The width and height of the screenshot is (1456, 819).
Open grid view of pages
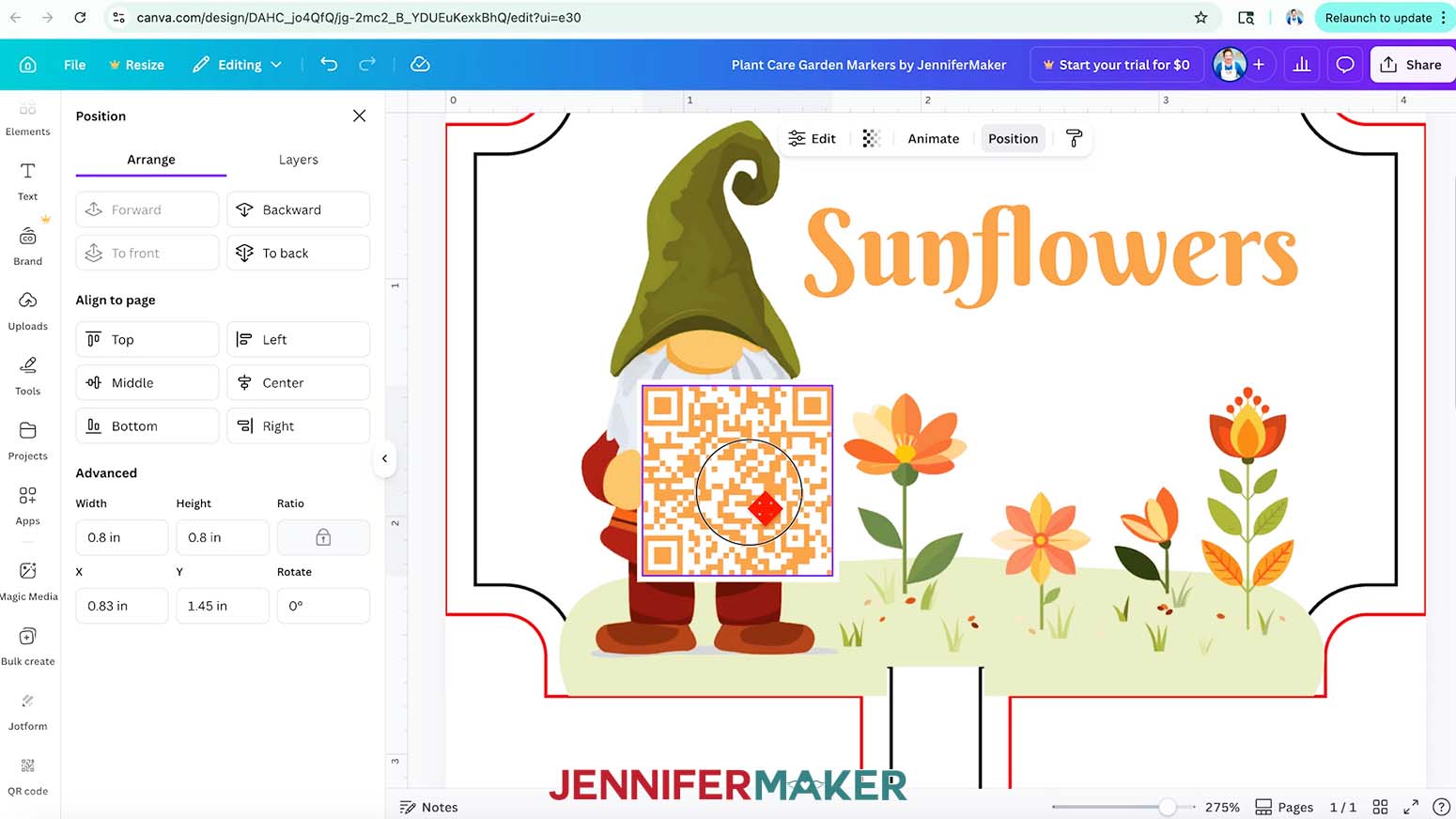pyautogui.click(x=1380, y=807)
